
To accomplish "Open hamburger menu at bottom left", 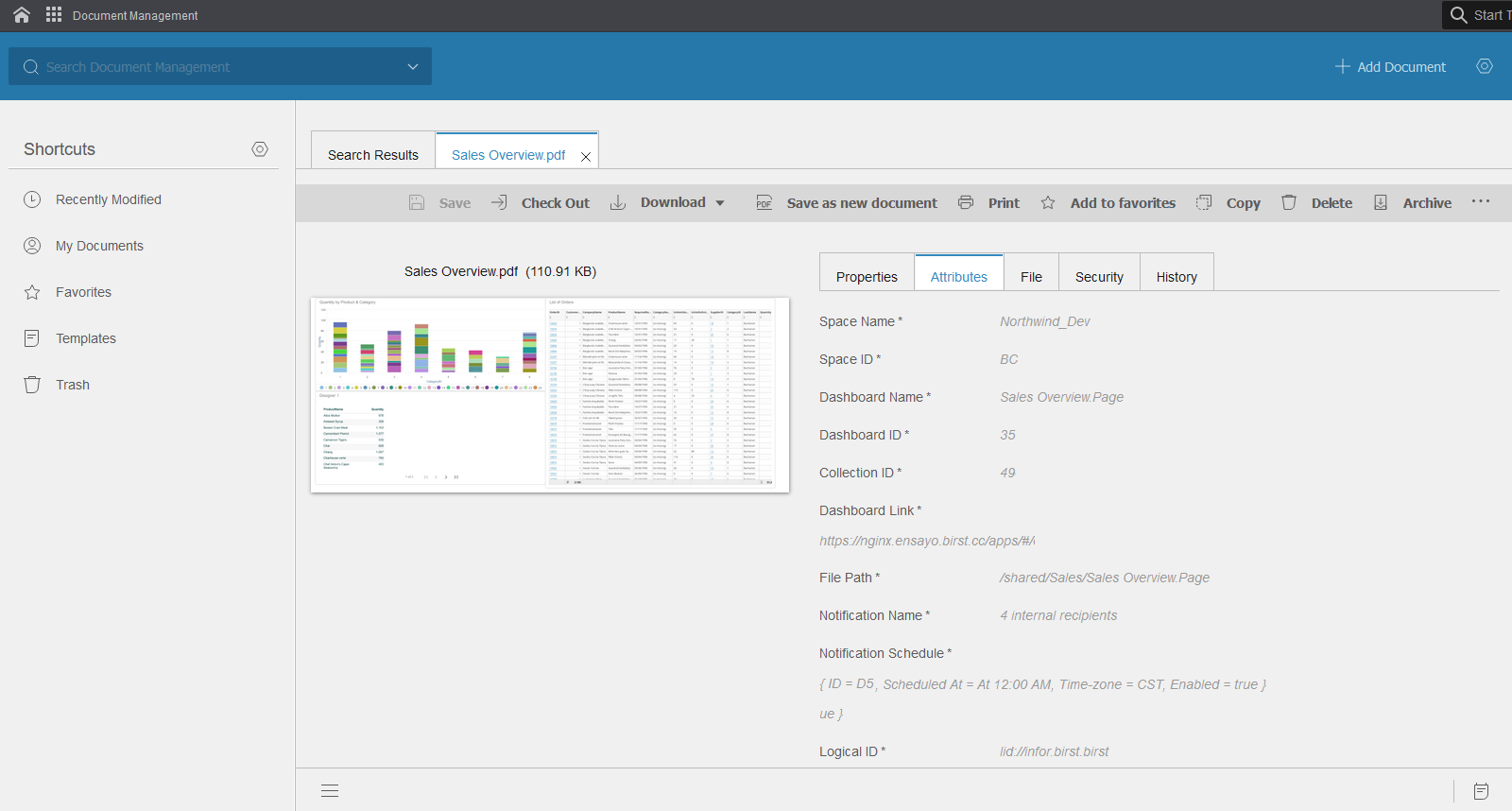I will 330,791.
